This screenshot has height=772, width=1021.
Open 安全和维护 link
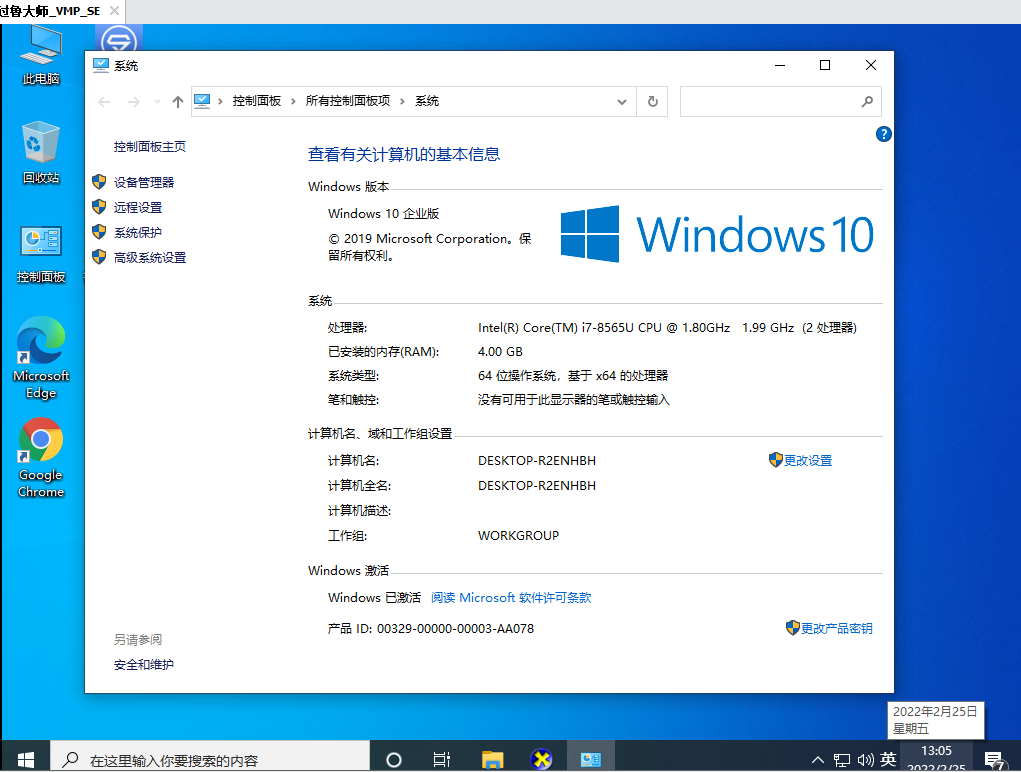pyautogui.click(x=143, y=665)
